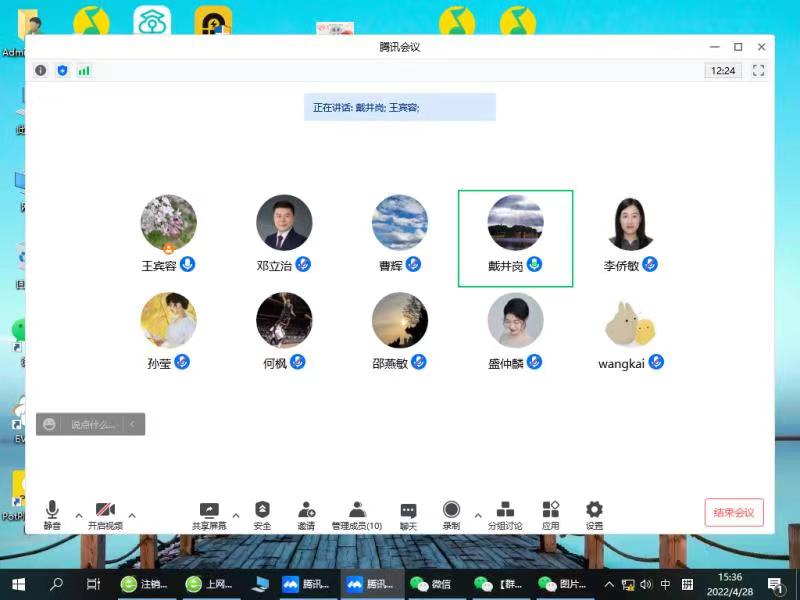Click the 说点什么 chat input box
This screenshot has width=800, height=600.
[x=92, y=425]
